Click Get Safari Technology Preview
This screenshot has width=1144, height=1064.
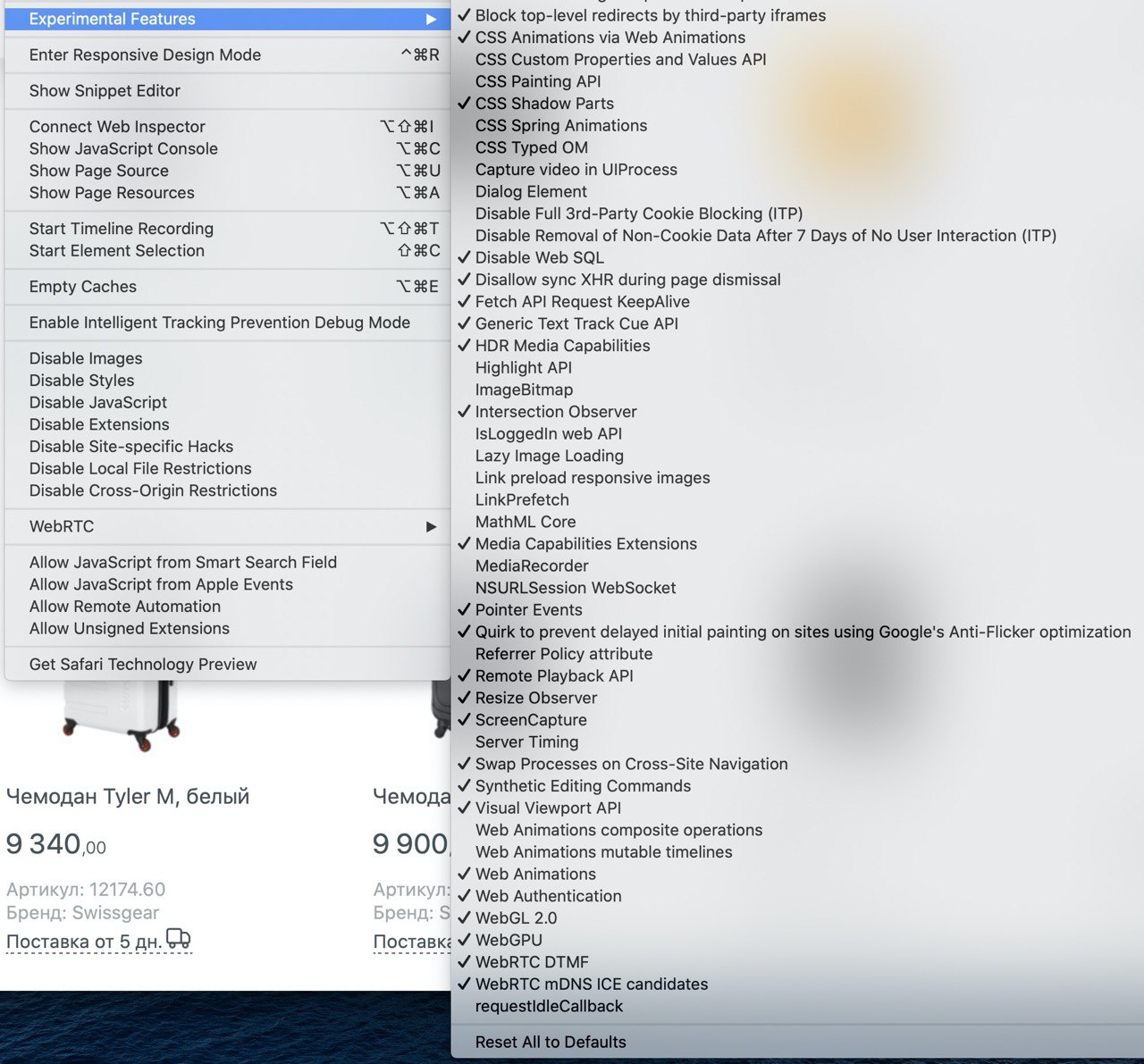tap(227, 664)
